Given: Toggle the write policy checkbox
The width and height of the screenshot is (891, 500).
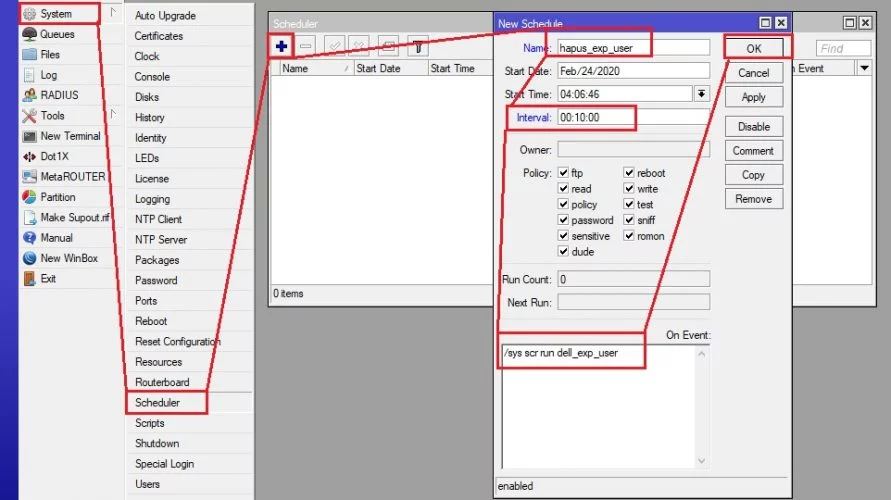Looking at the screenshot, I should 629,188.
